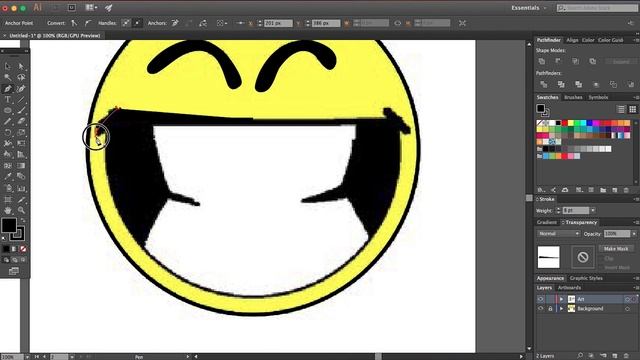Viewport: 640px width, 360px height.
Task: Select the Magic Wand tool
Action: click(x=8, y=77)
